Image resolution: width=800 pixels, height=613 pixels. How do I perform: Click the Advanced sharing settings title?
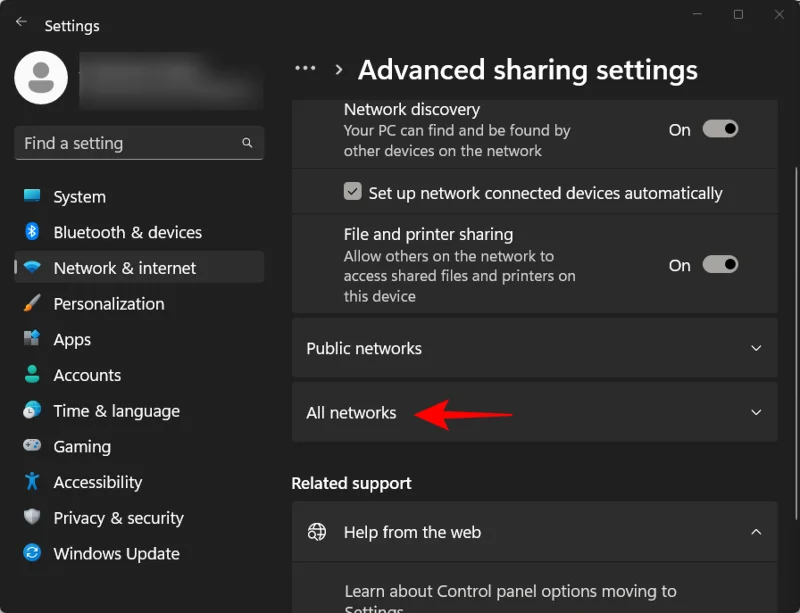(x=528, y=69)
